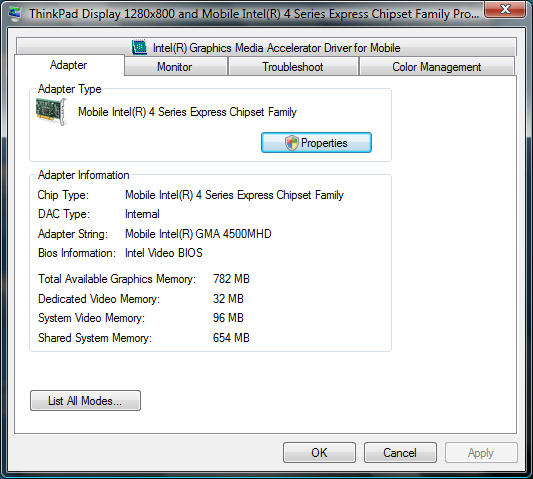Click the Intel Video BIOS value

click(164, 253)
